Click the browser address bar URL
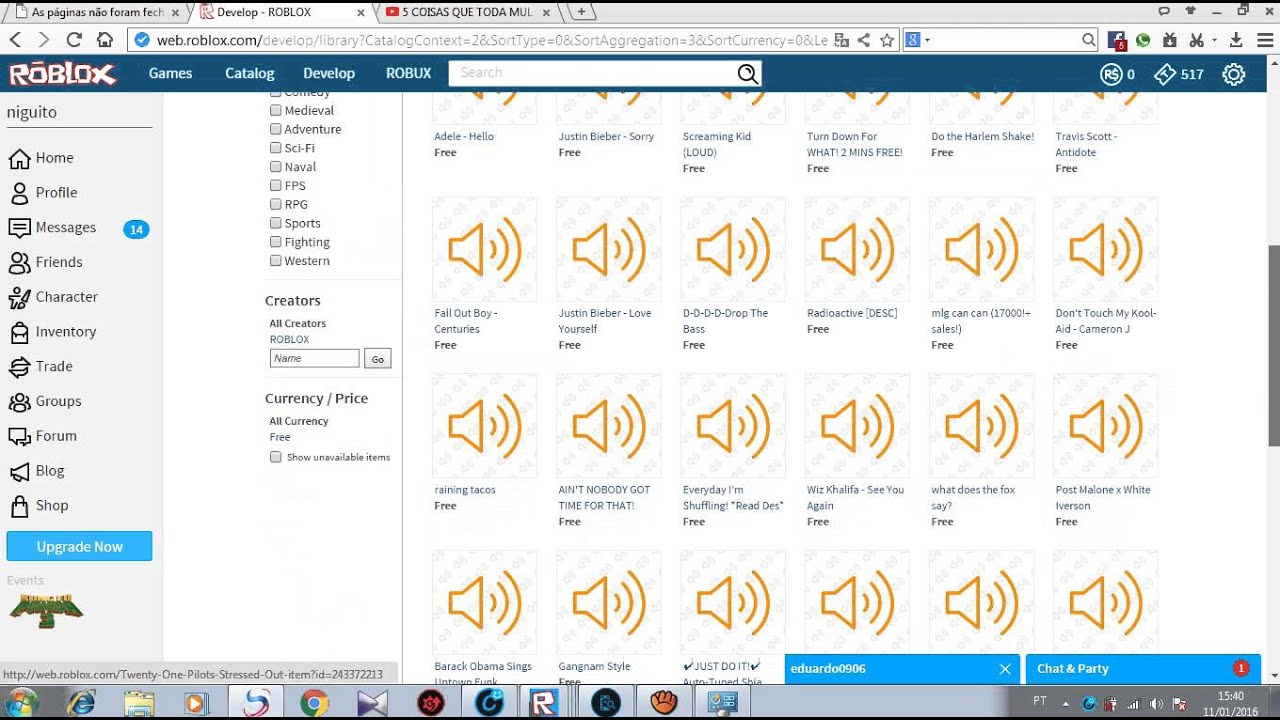 492,40
